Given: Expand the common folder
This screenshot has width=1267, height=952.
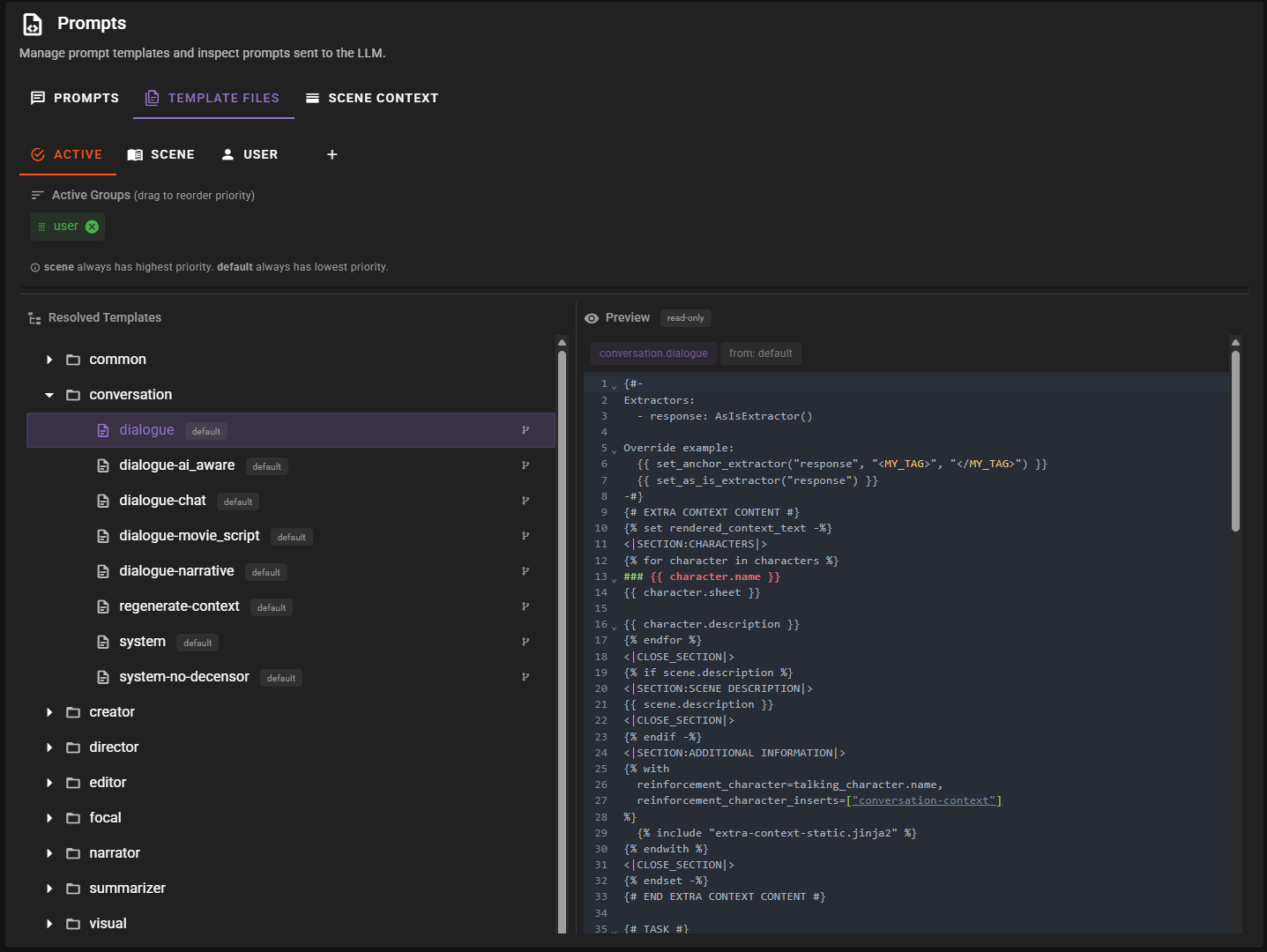Looking at the screenshot, I should click(49, 360).
